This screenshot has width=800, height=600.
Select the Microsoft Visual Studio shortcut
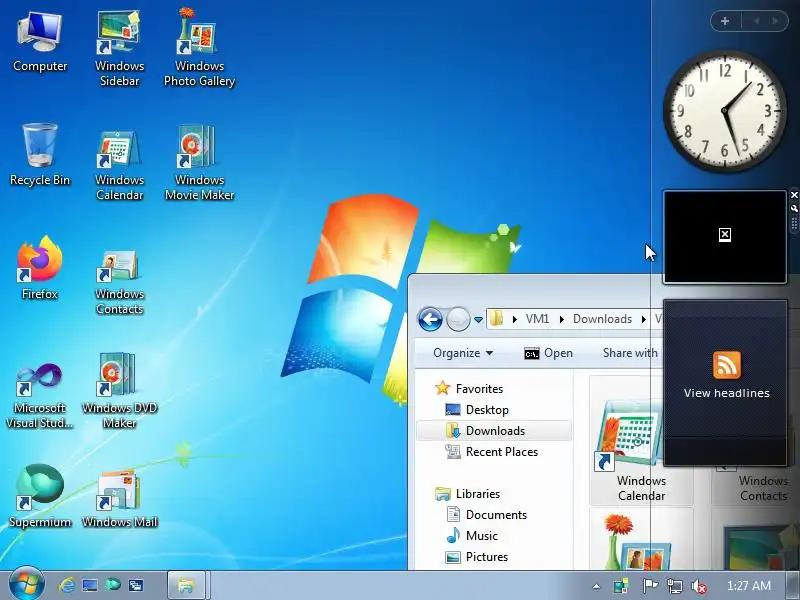point(40,395)
